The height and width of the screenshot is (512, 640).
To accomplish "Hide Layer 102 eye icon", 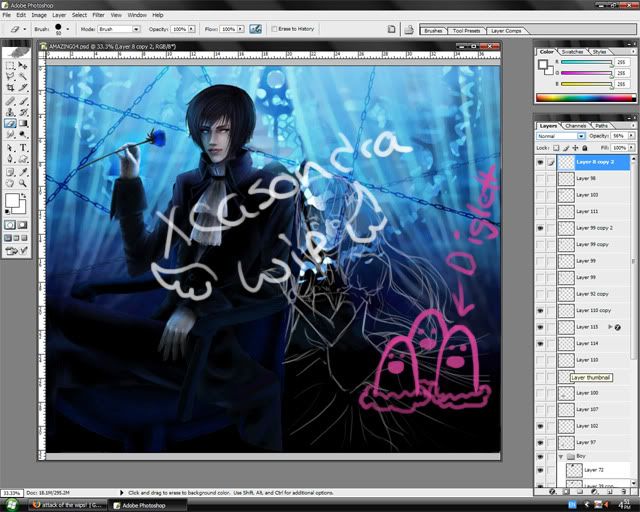I will [540, 426].
